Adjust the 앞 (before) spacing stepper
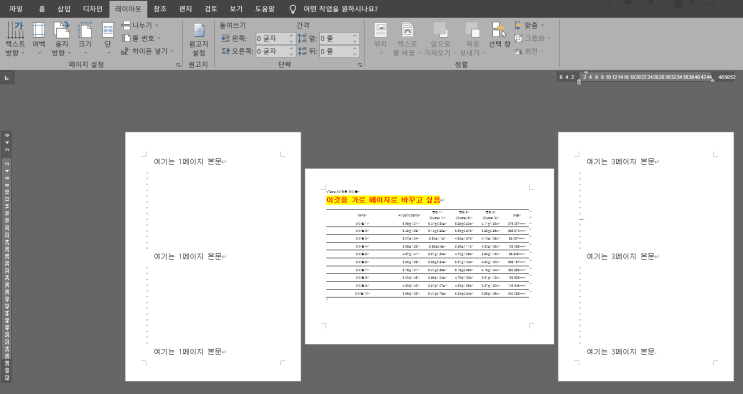 (355, 38)
